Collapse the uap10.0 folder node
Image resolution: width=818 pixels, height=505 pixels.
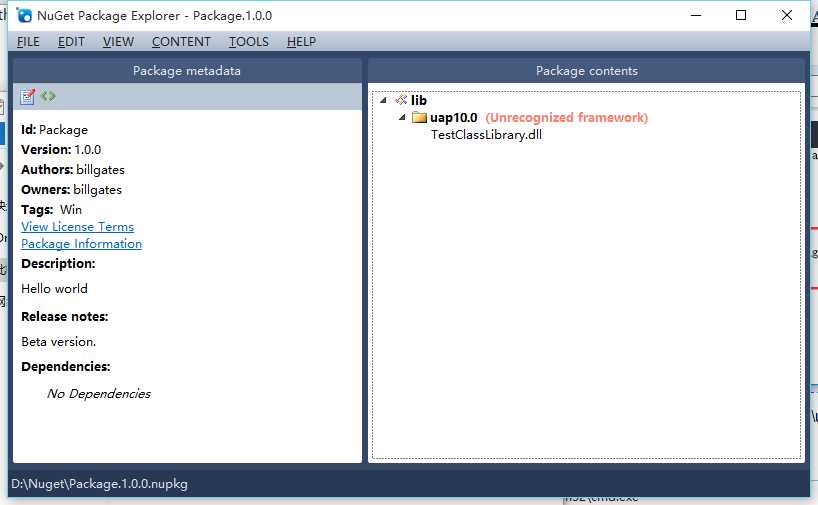(403, 118)
